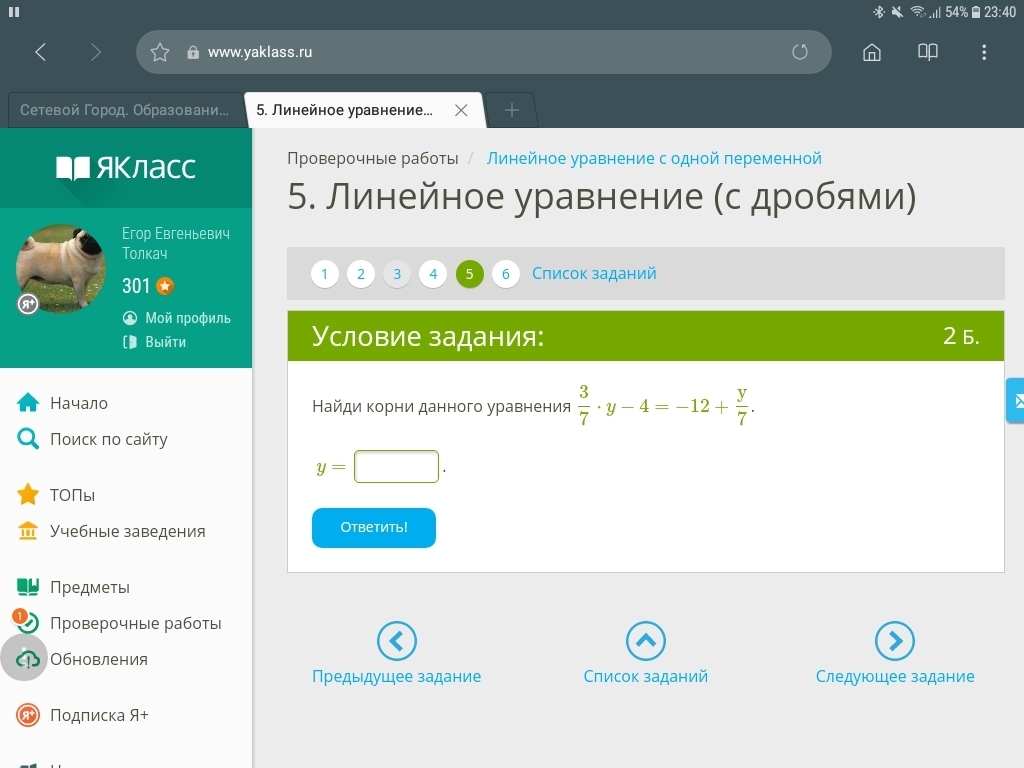The height and width of the screenshot is (768, 1024).
Task: Click the pause icon in status bar
Action: pyautogui.click(x=14, y=12)
